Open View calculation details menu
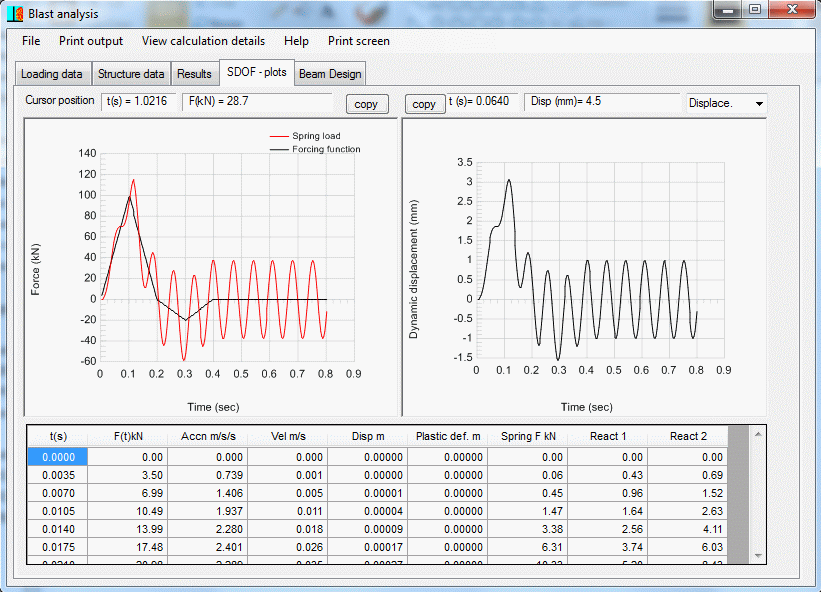821x592 pixels. coord(203,41)
